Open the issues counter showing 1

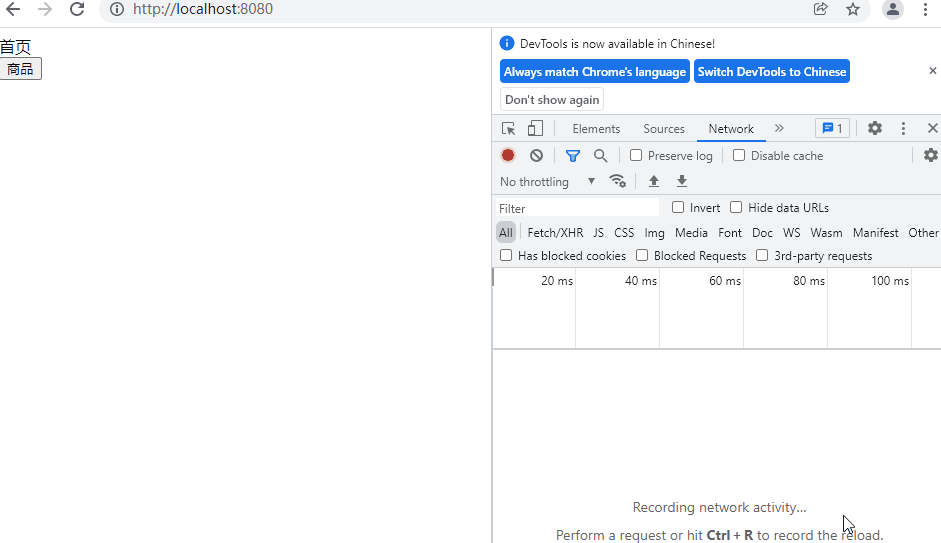pos(832,128)
